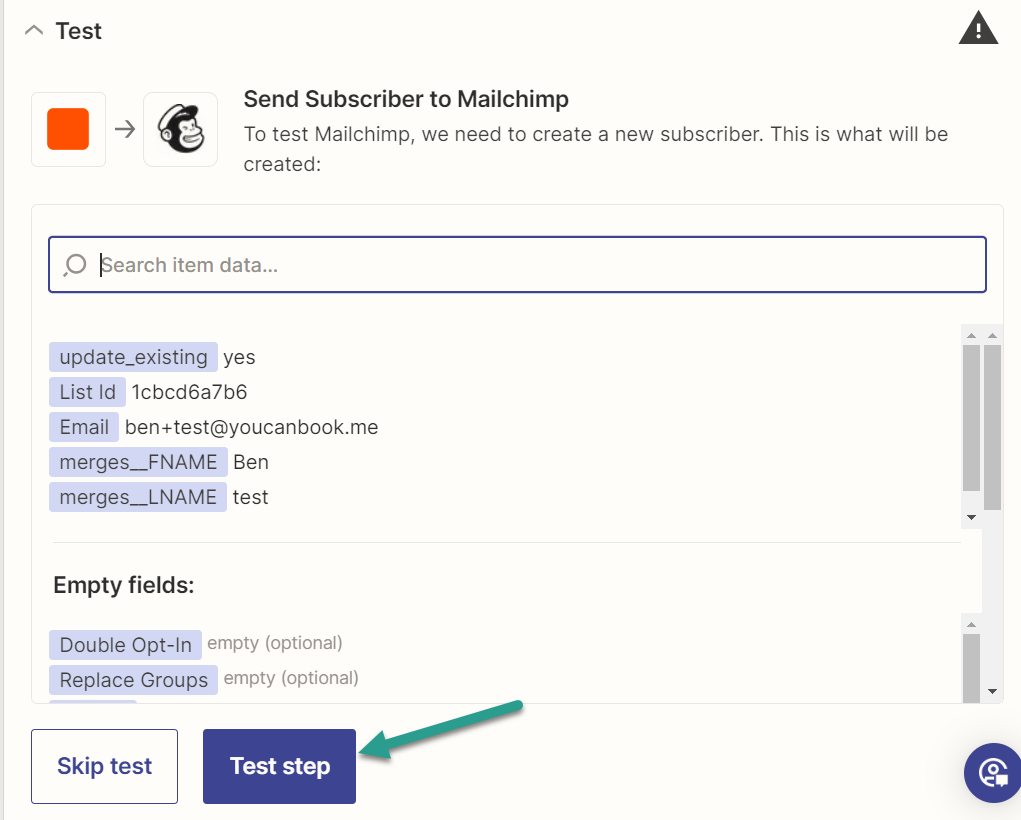The width and height of the screenshot is (1021, 820).
Task: Click the warning triangle icon
Action: [978, 28]
